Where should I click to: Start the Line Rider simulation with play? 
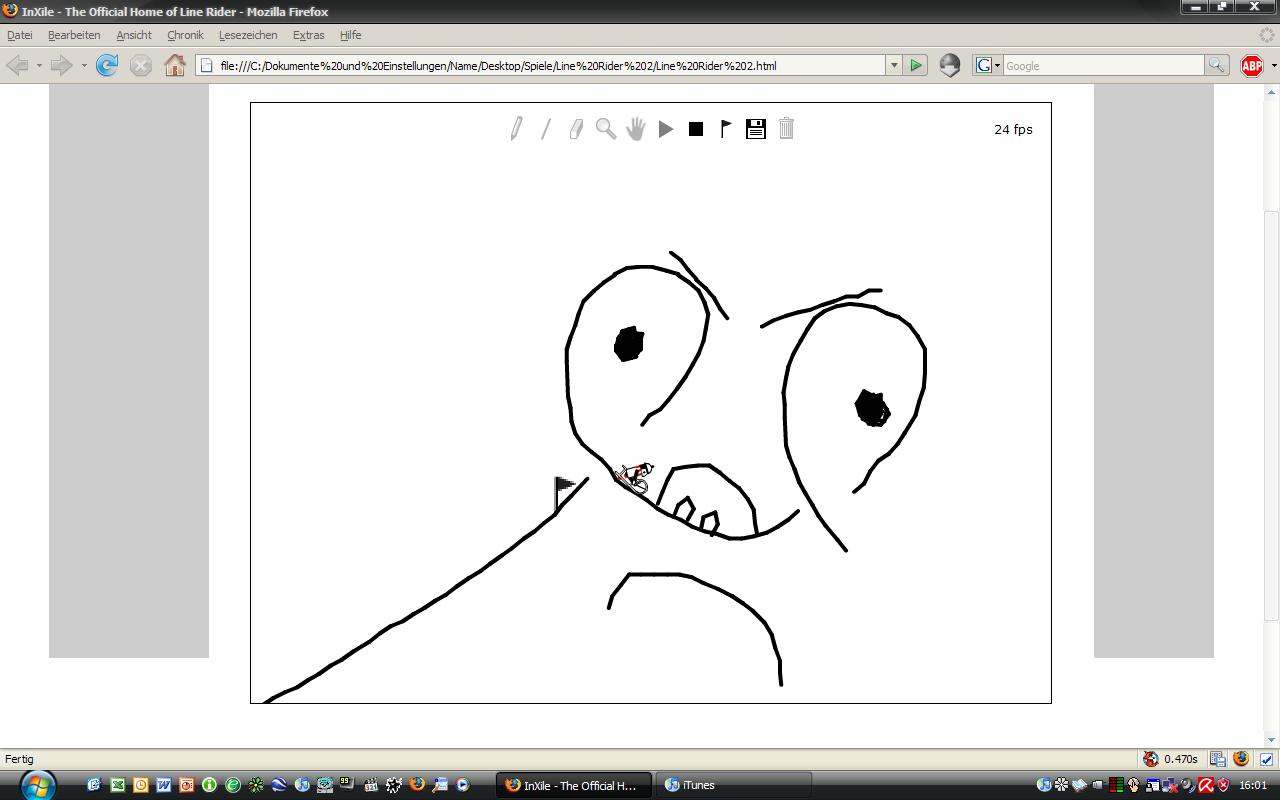[666, 129]
